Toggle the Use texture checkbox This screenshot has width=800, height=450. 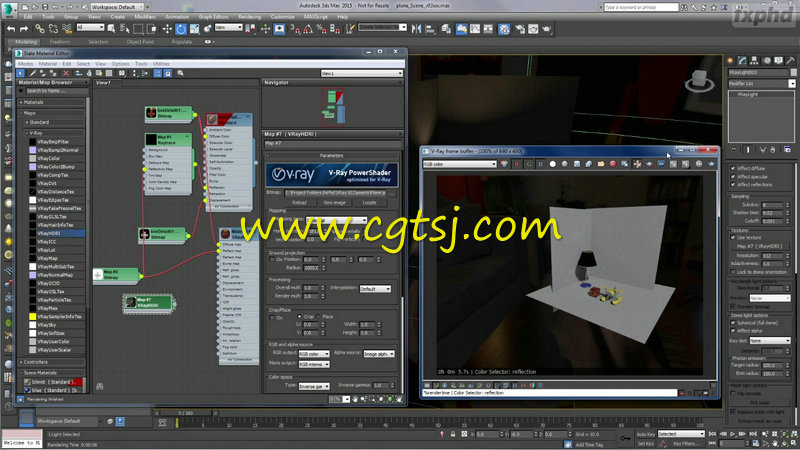click(x=733, y=237)
